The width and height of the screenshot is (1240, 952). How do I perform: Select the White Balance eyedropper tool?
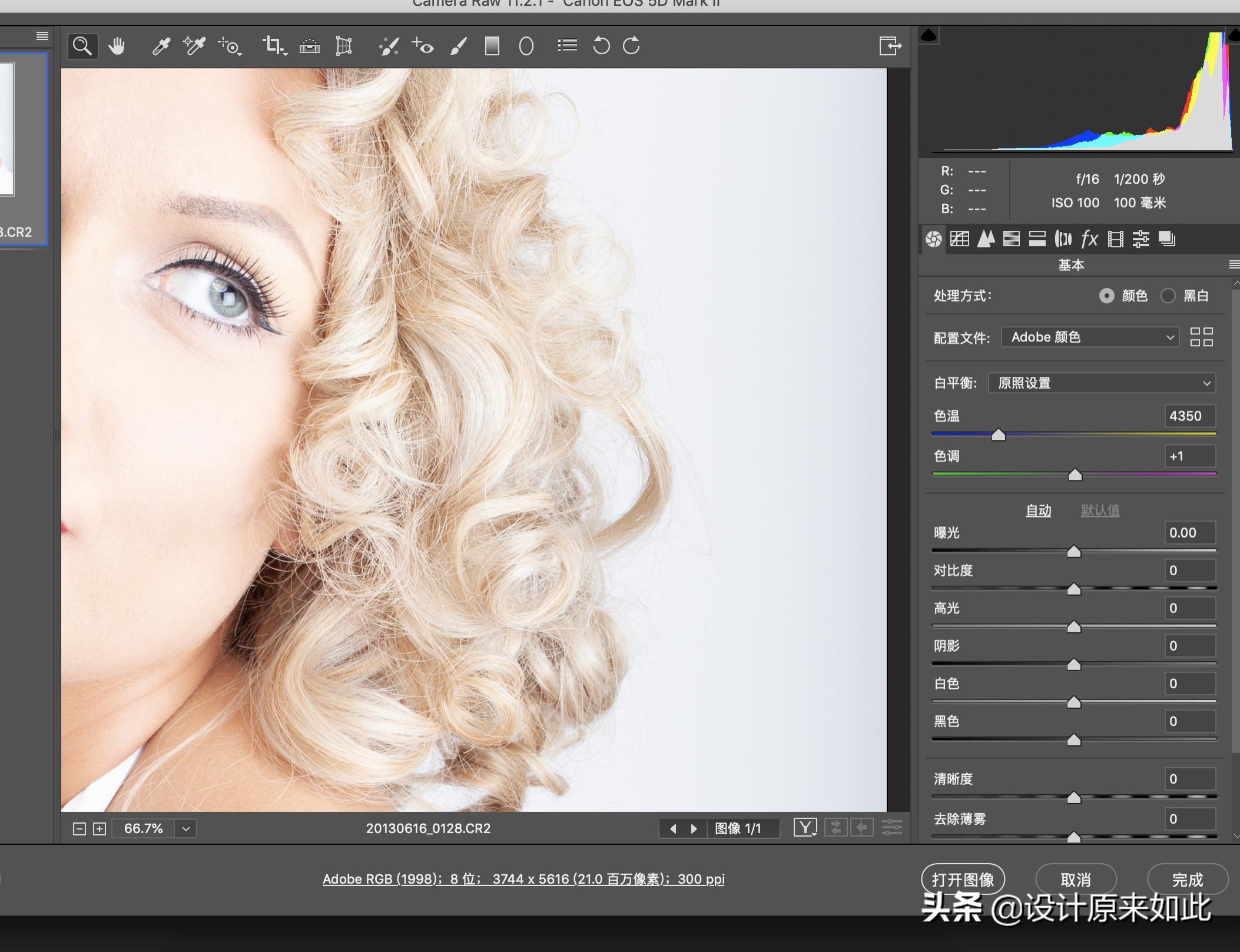click(x=161, y=46)
